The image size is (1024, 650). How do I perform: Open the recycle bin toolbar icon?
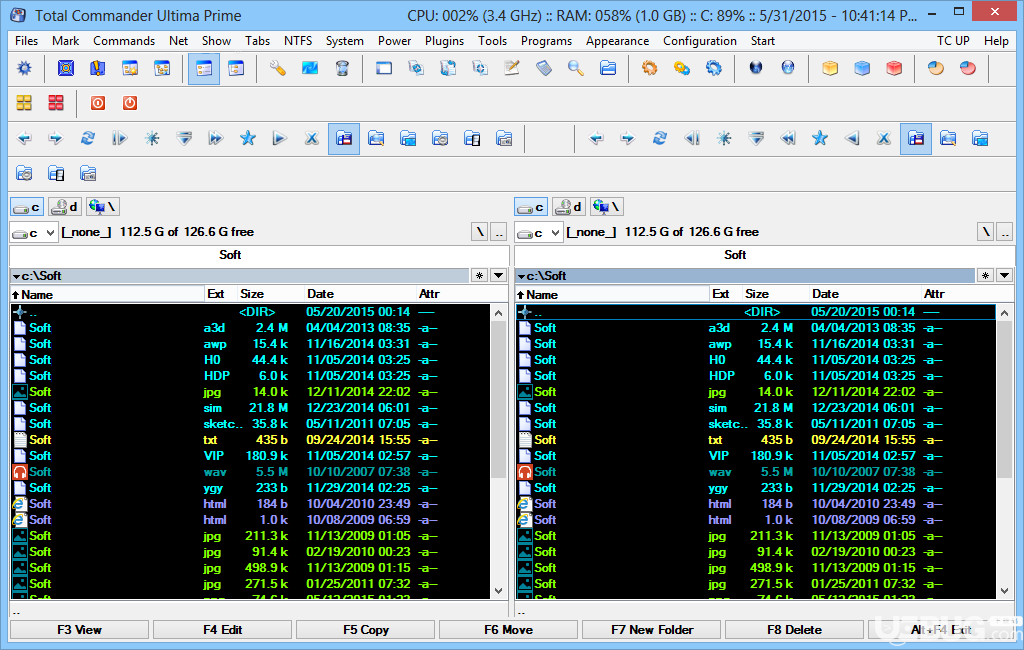click(x=342, y=68)
